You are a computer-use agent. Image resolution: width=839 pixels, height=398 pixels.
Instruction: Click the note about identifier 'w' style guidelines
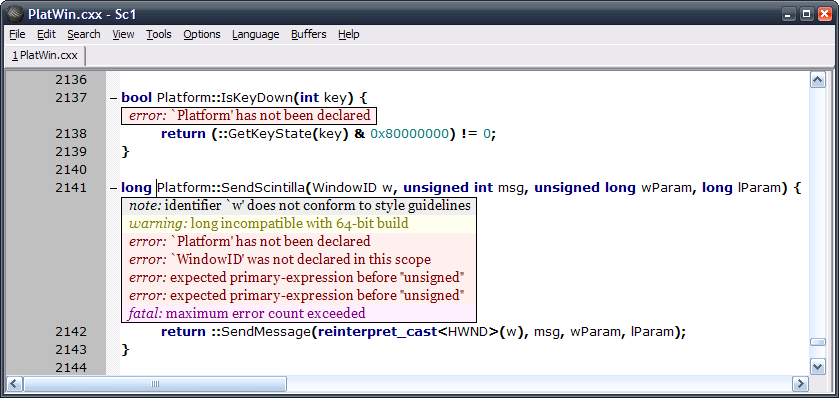coord(299,205)
